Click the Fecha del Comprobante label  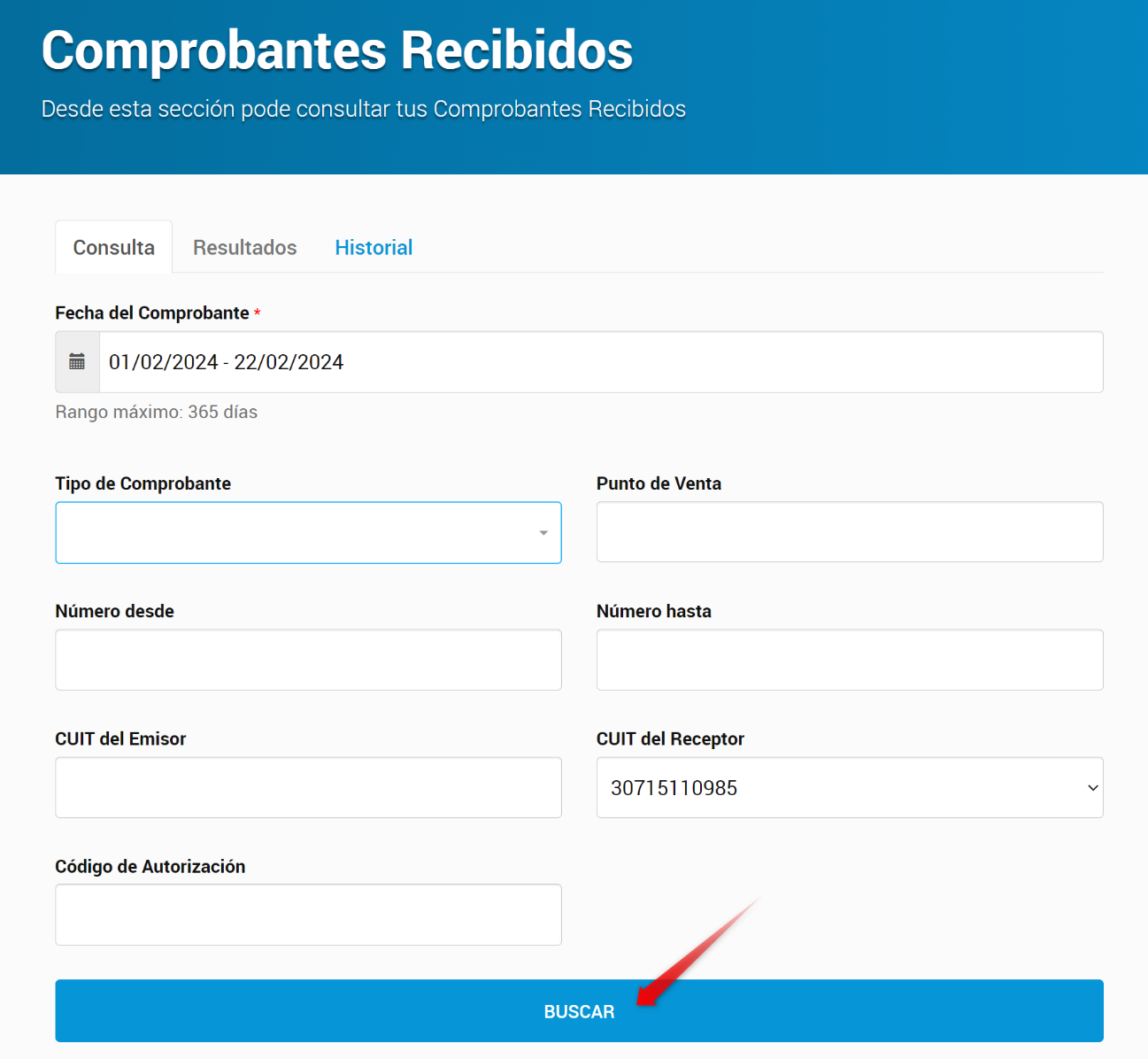pyautogui.click(x=151, y=313)
